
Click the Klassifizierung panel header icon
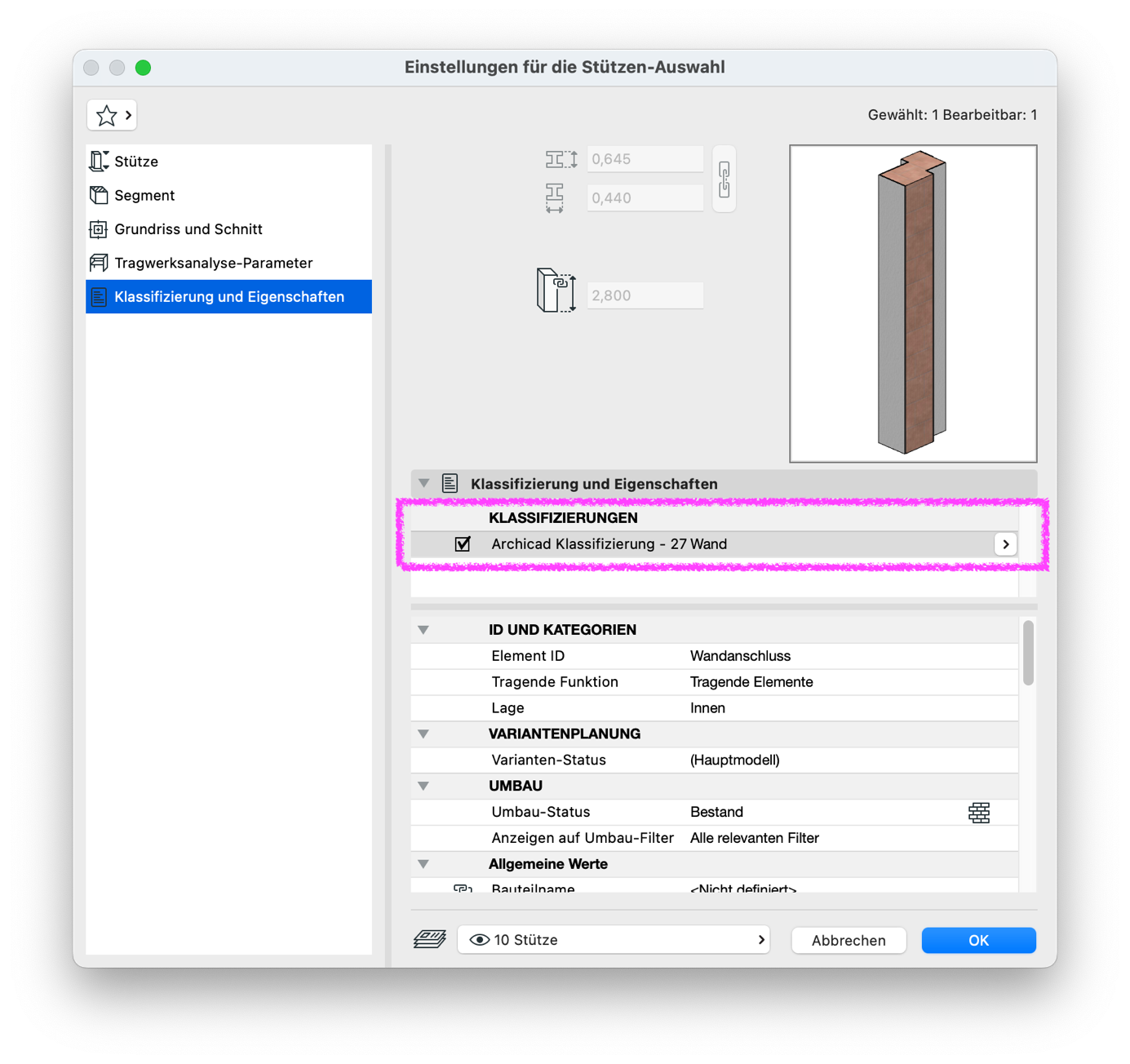click(450, 484)
